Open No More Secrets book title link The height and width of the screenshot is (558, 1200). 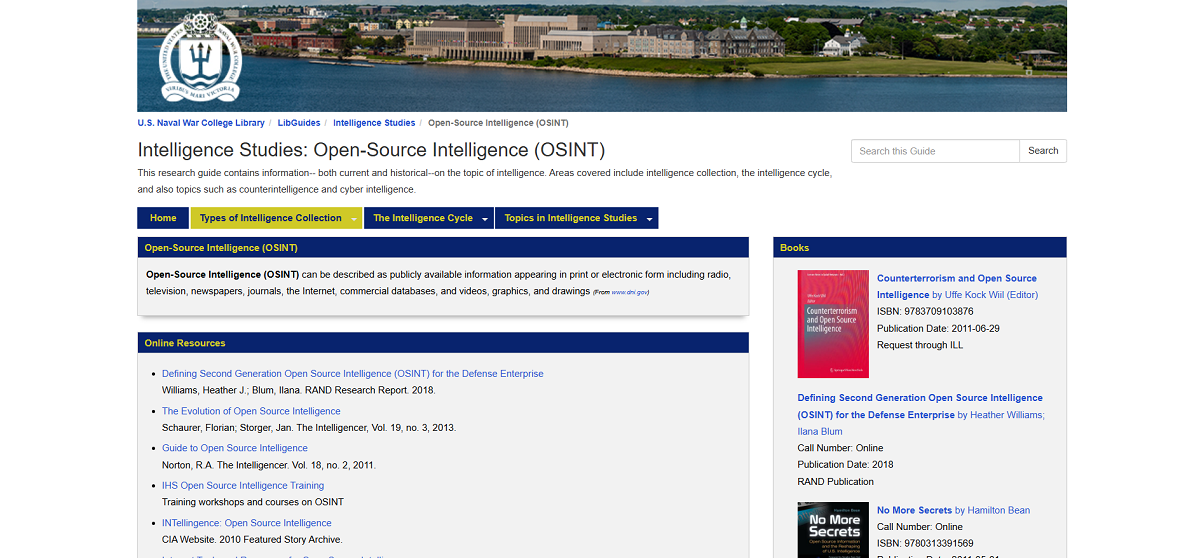click(x=914, y=510)
